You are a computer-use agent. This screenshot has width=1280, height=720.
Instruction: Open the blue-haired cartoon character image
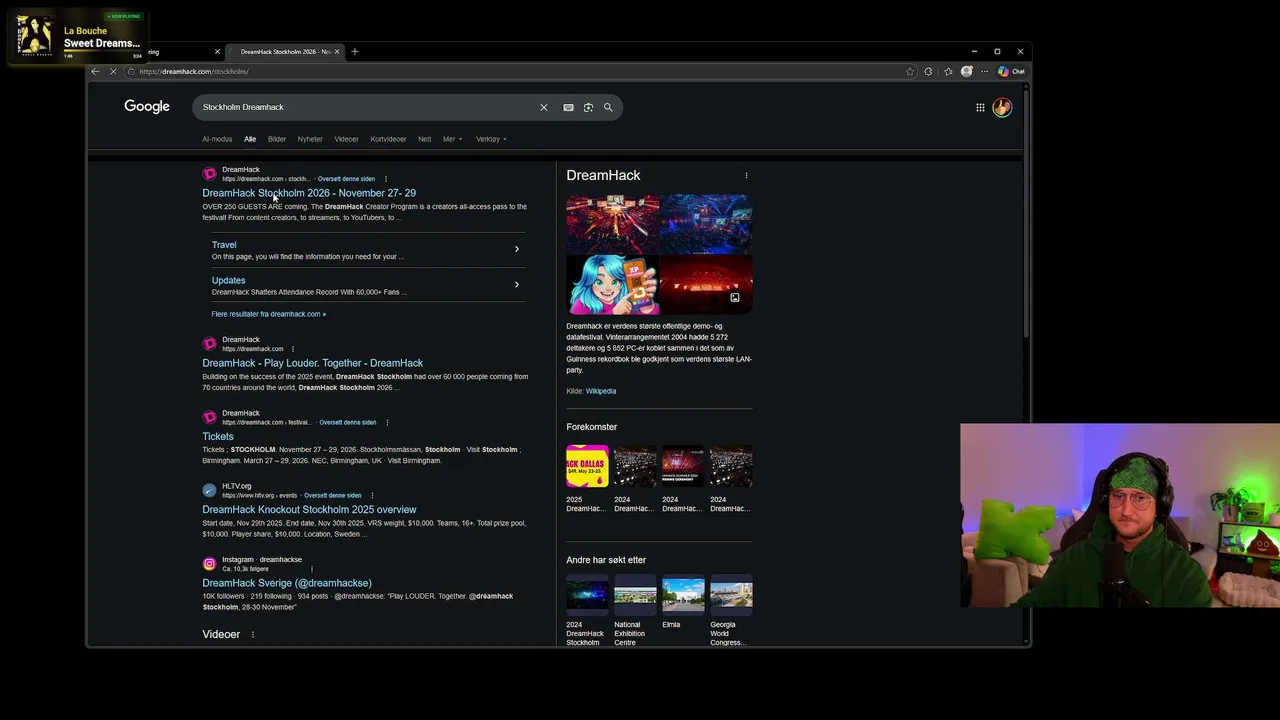[612, 285]
